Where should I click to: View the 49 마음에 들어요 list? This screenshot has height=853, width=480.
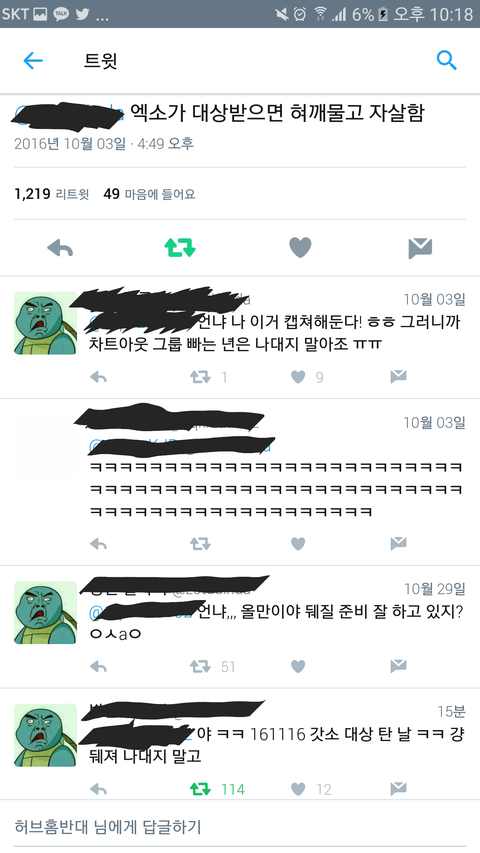point(149,194)
